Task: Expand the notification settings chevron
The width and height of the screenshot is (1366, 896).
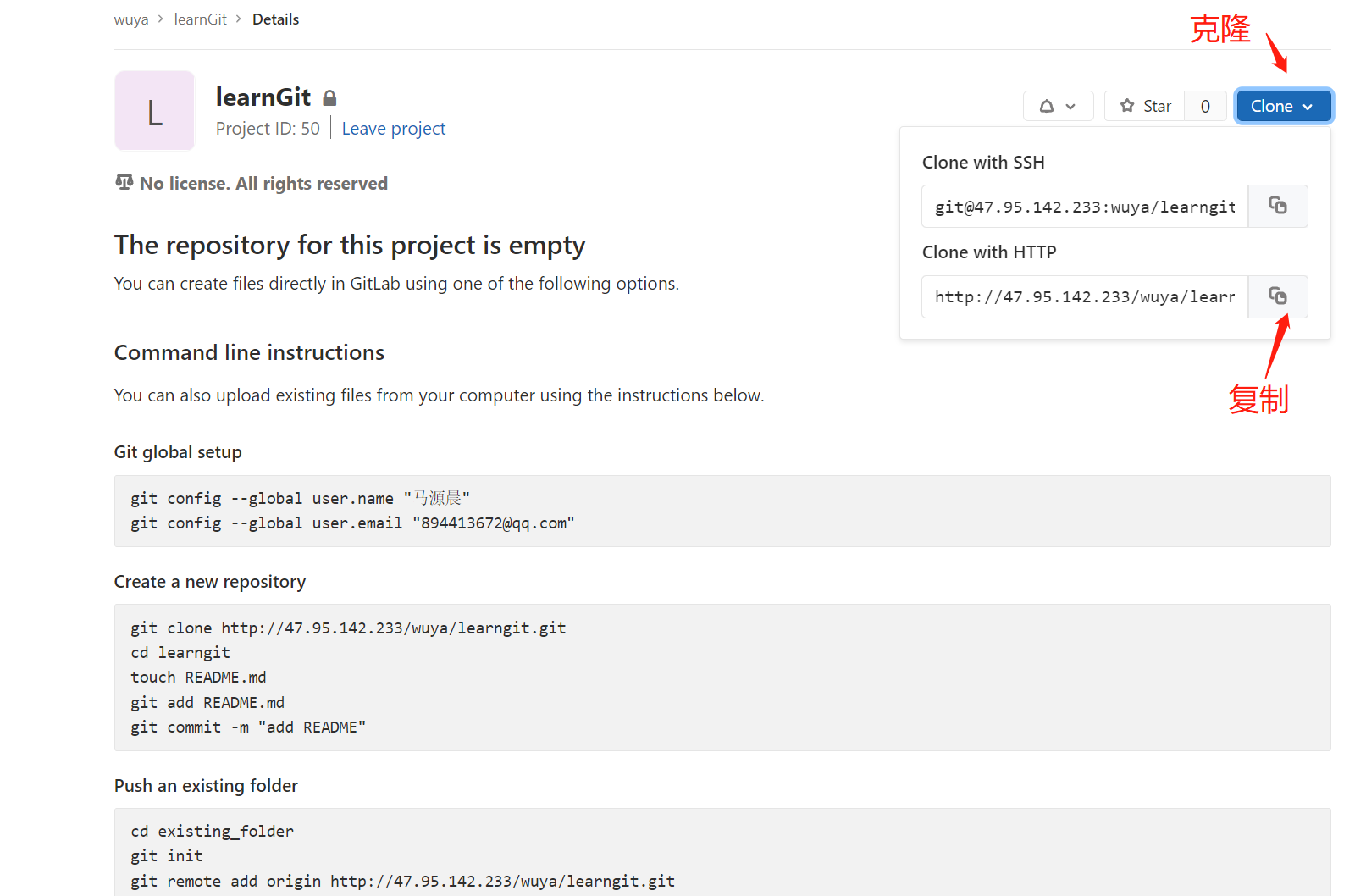Action: tap(1070, 107)
